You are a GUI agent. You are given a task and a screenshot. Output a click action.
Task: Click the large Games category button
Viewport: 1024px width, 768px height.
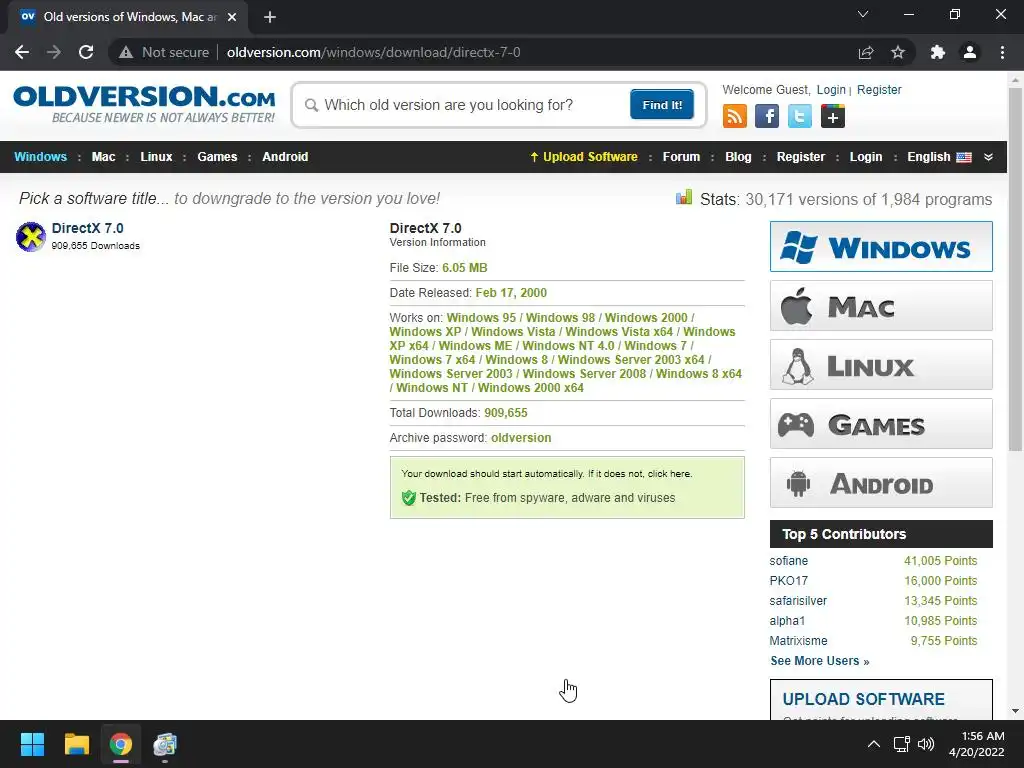tap(881, 424)
